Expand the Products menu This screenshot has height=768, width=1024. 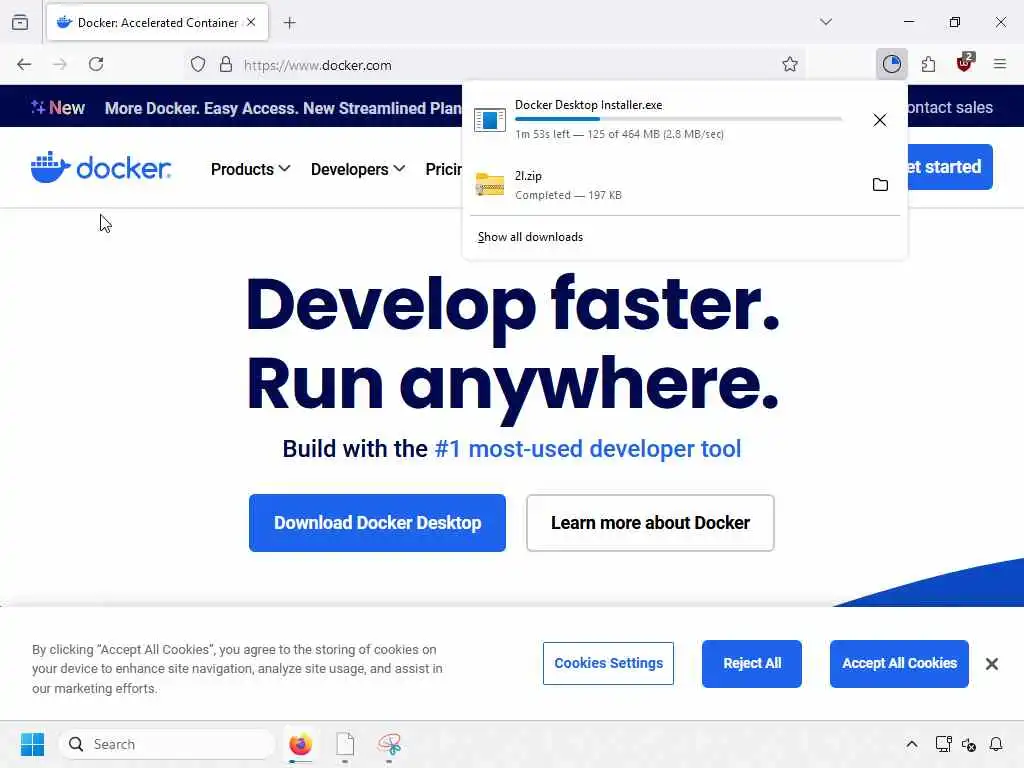[x=250, y=169]
